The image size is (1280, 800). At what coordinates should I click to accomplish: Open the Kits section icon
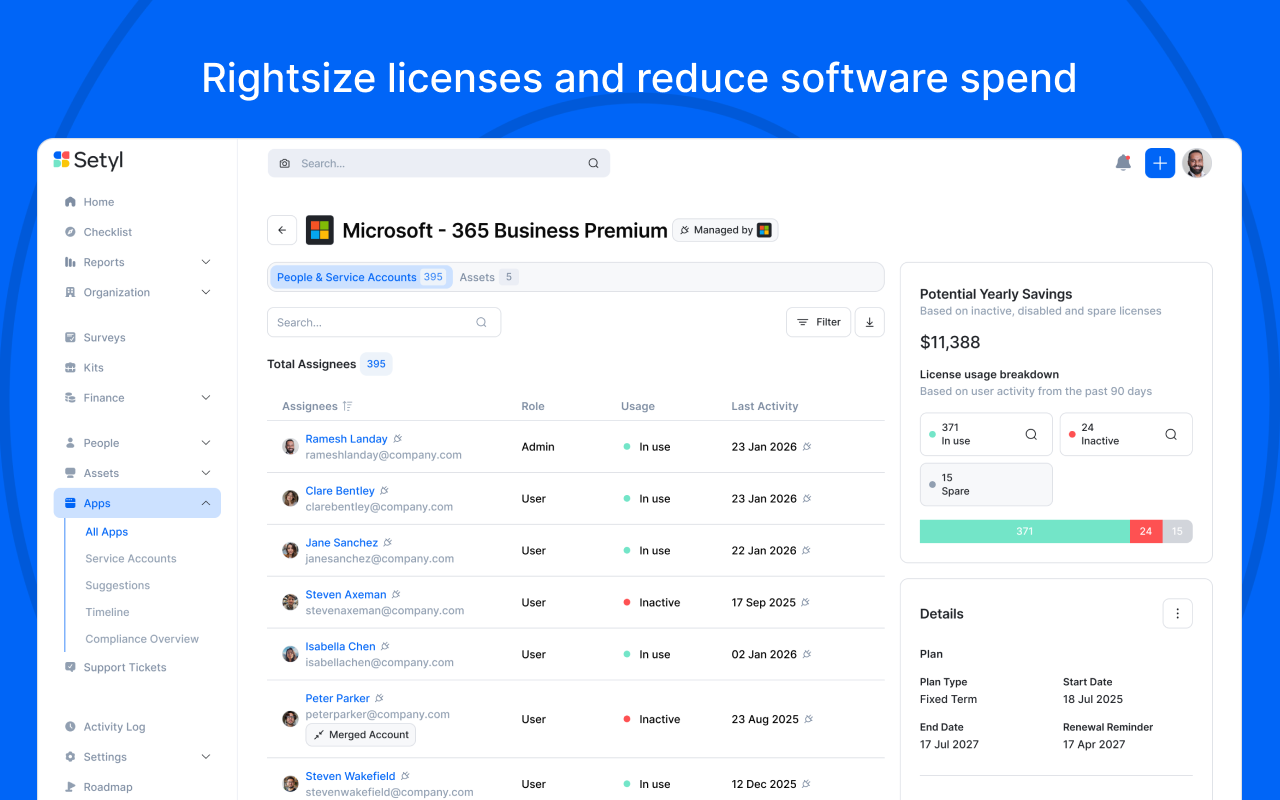point(71,367)
